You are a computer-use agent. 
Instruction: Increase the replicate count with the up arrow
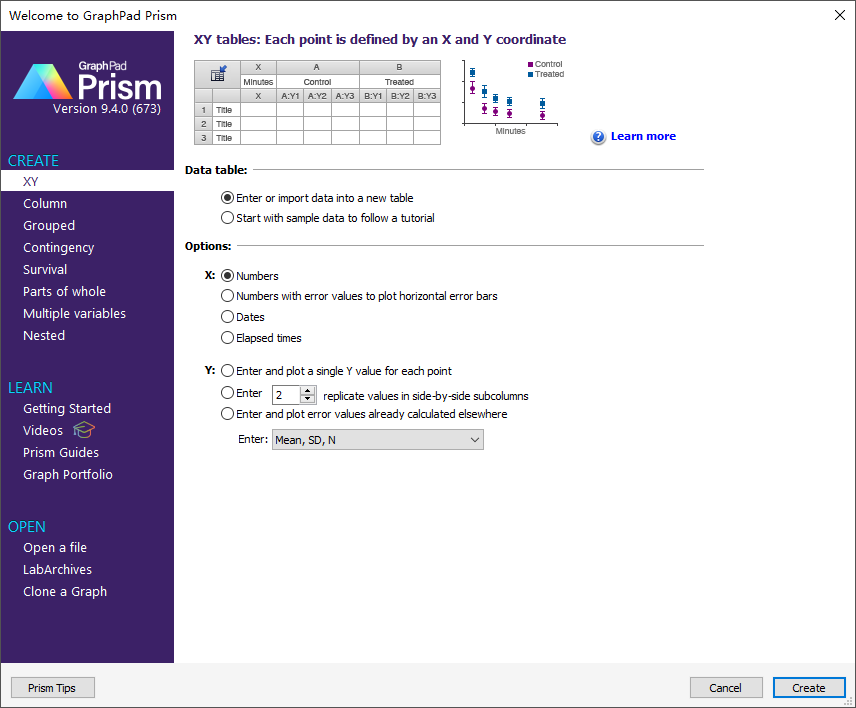[308, 390]
